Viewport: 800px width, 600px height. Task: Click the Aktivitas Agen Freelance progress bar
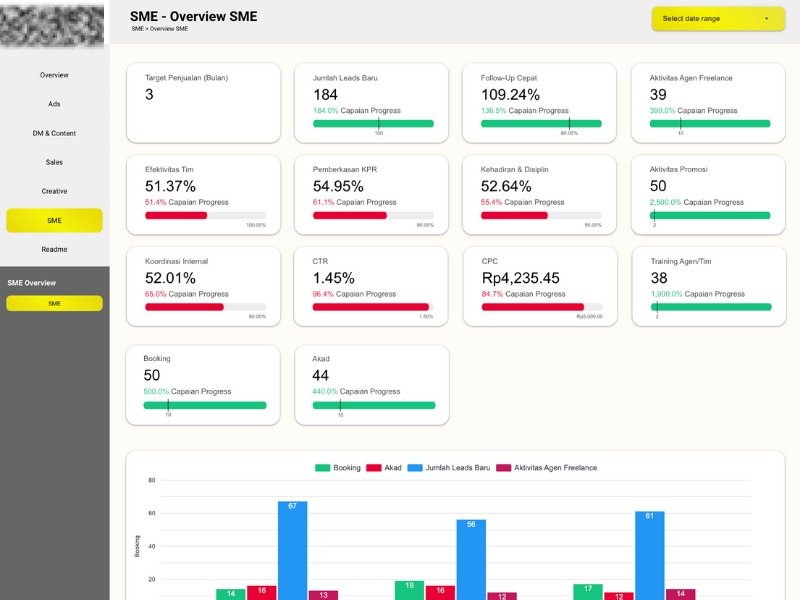point(710,123)
